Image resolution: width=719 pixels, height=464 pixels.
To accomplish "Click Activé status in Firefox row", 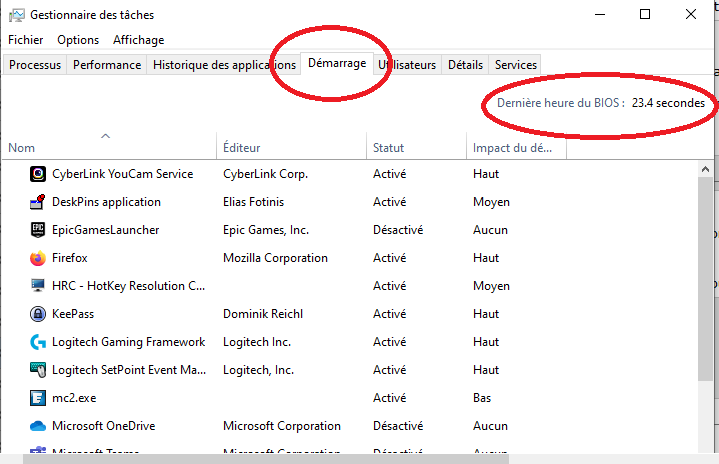I will click(390, 258).
